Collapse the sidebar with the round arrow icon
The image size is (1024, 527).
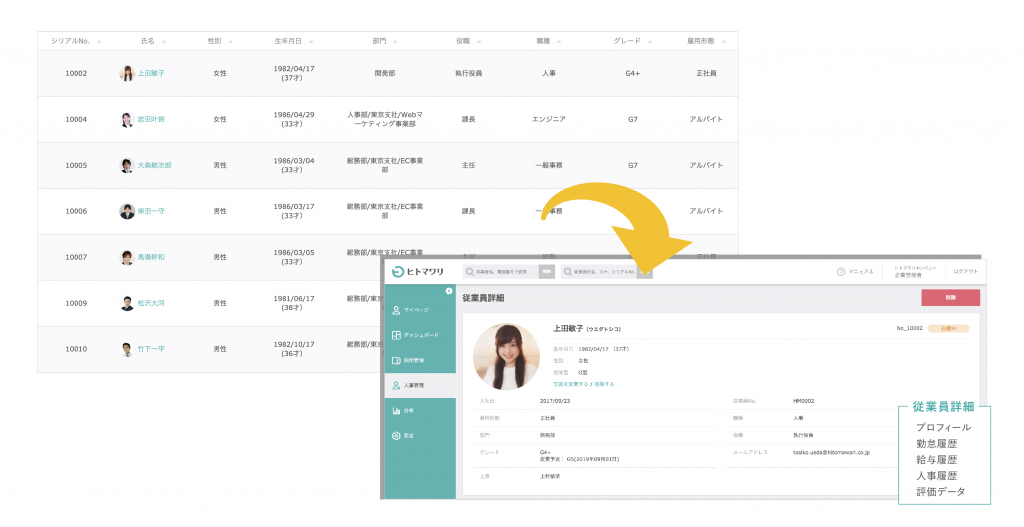(x=449, y=291)
